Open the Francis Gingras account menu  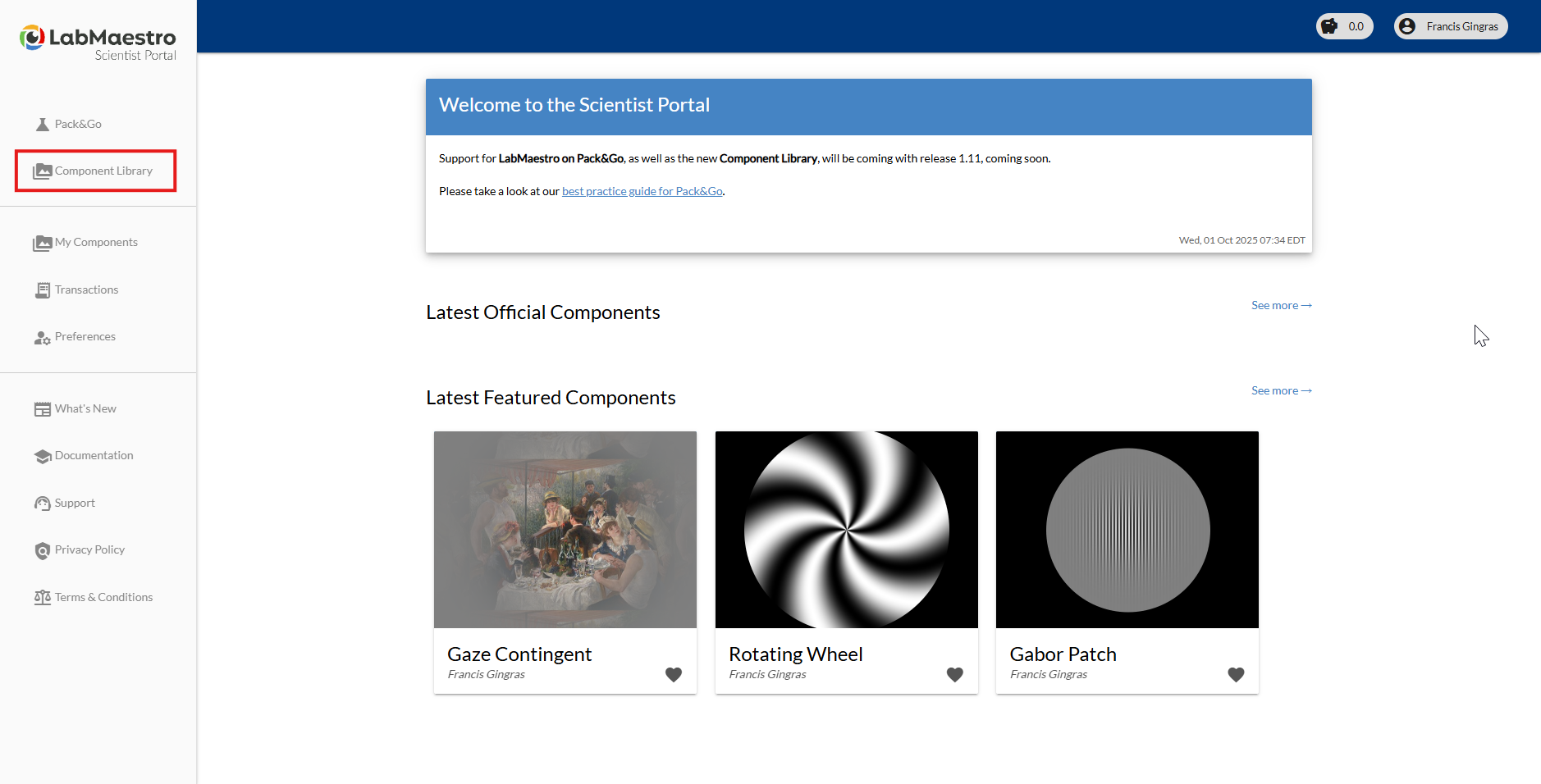pyautogui.click(x=1451, y=26)
